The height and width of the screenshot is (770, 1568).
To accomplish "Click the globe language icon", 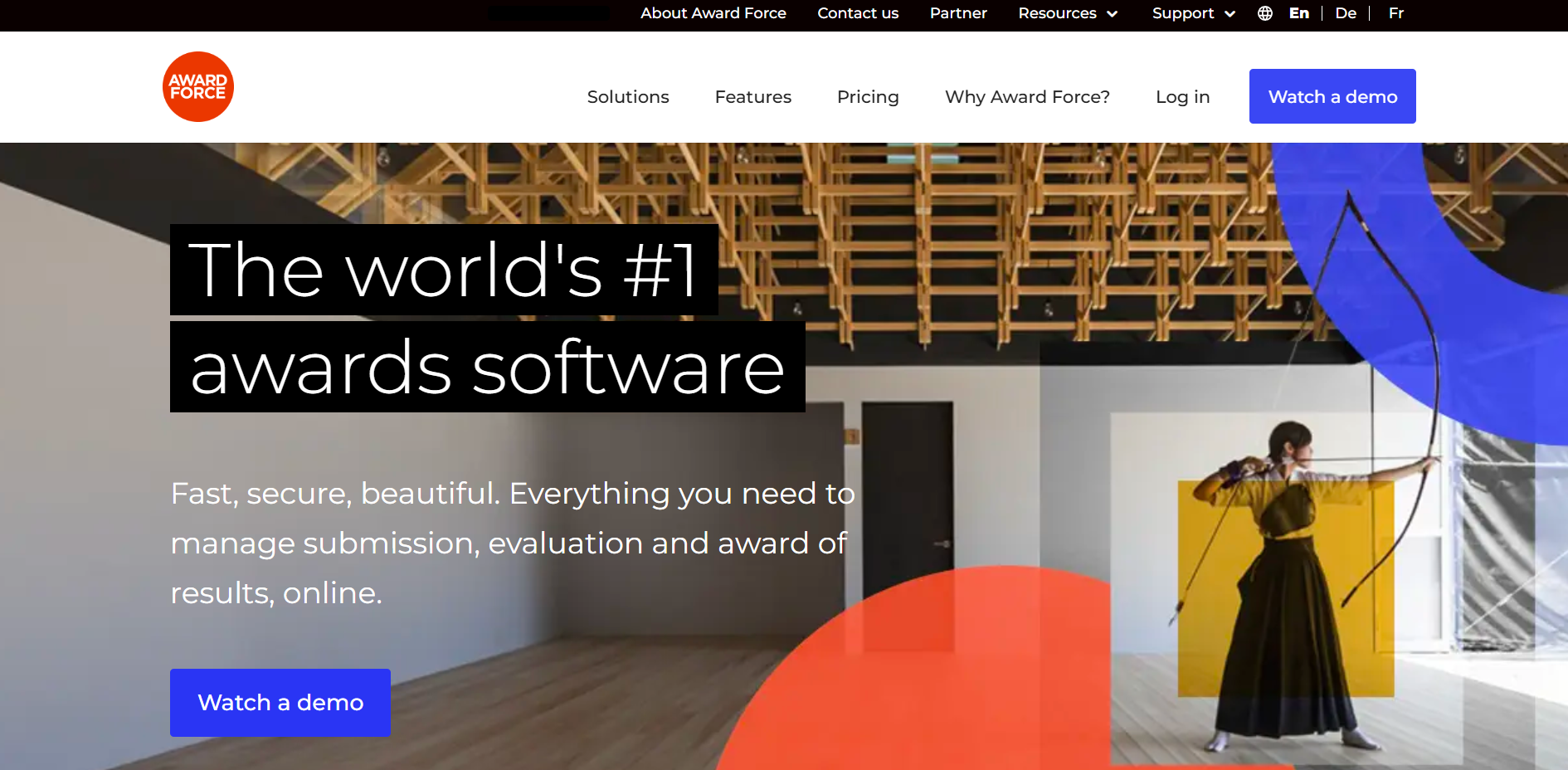I will click(1264, 13).
